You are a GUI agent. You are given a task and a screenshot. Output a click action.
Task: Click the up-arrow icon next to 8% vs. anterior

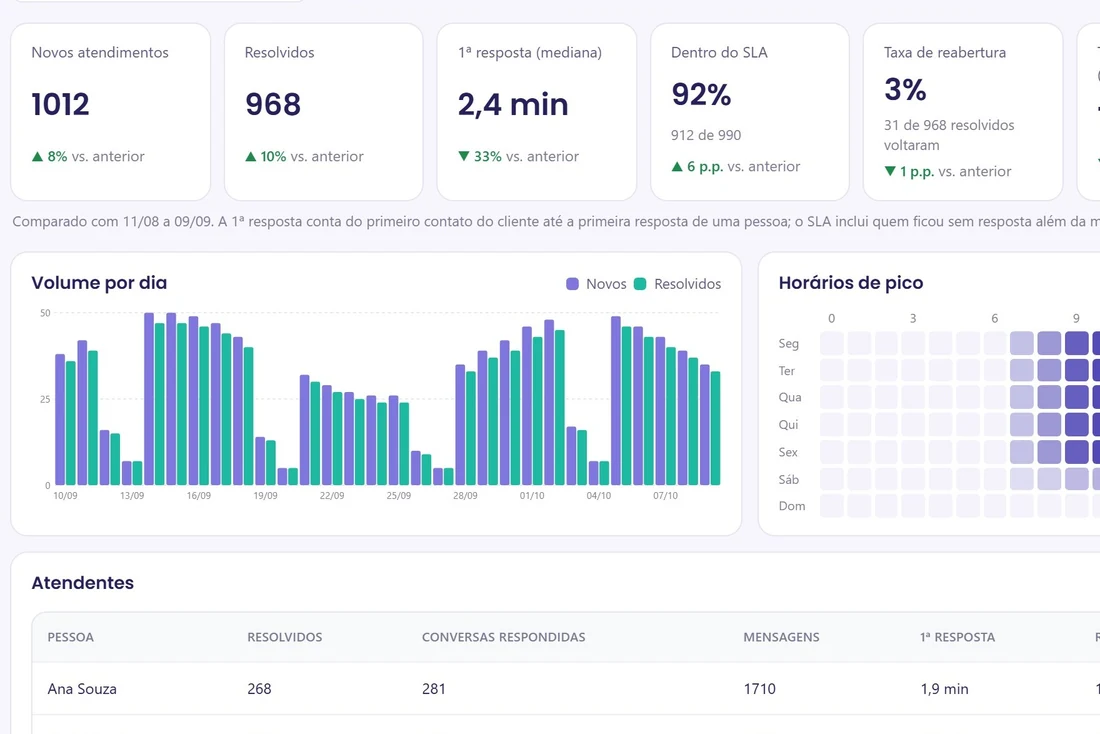(37, 156)
